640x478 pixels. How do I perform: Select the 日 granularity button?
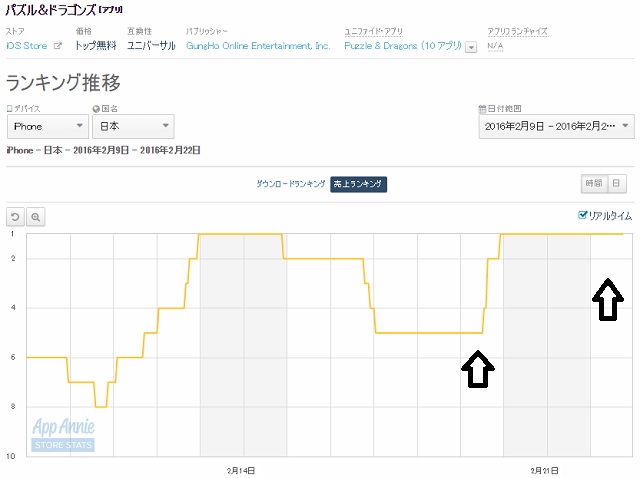coord(617,183)
